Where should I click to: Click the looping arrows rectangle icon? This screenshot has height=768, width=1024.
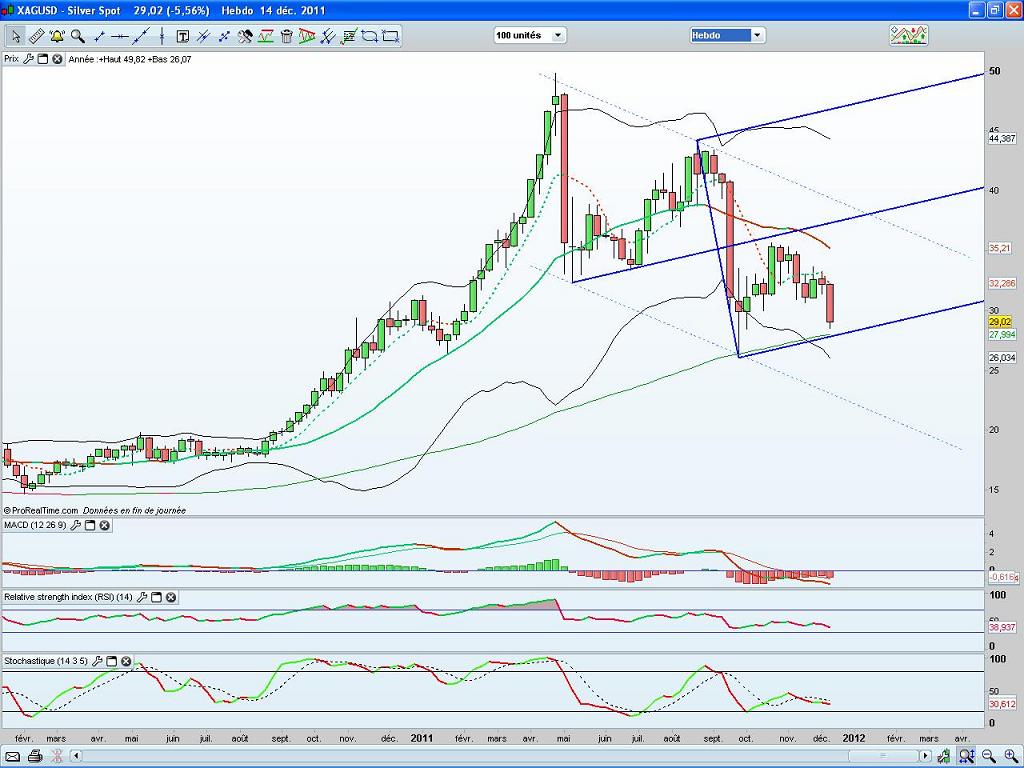pyautogui.click(x=370, y=36)
